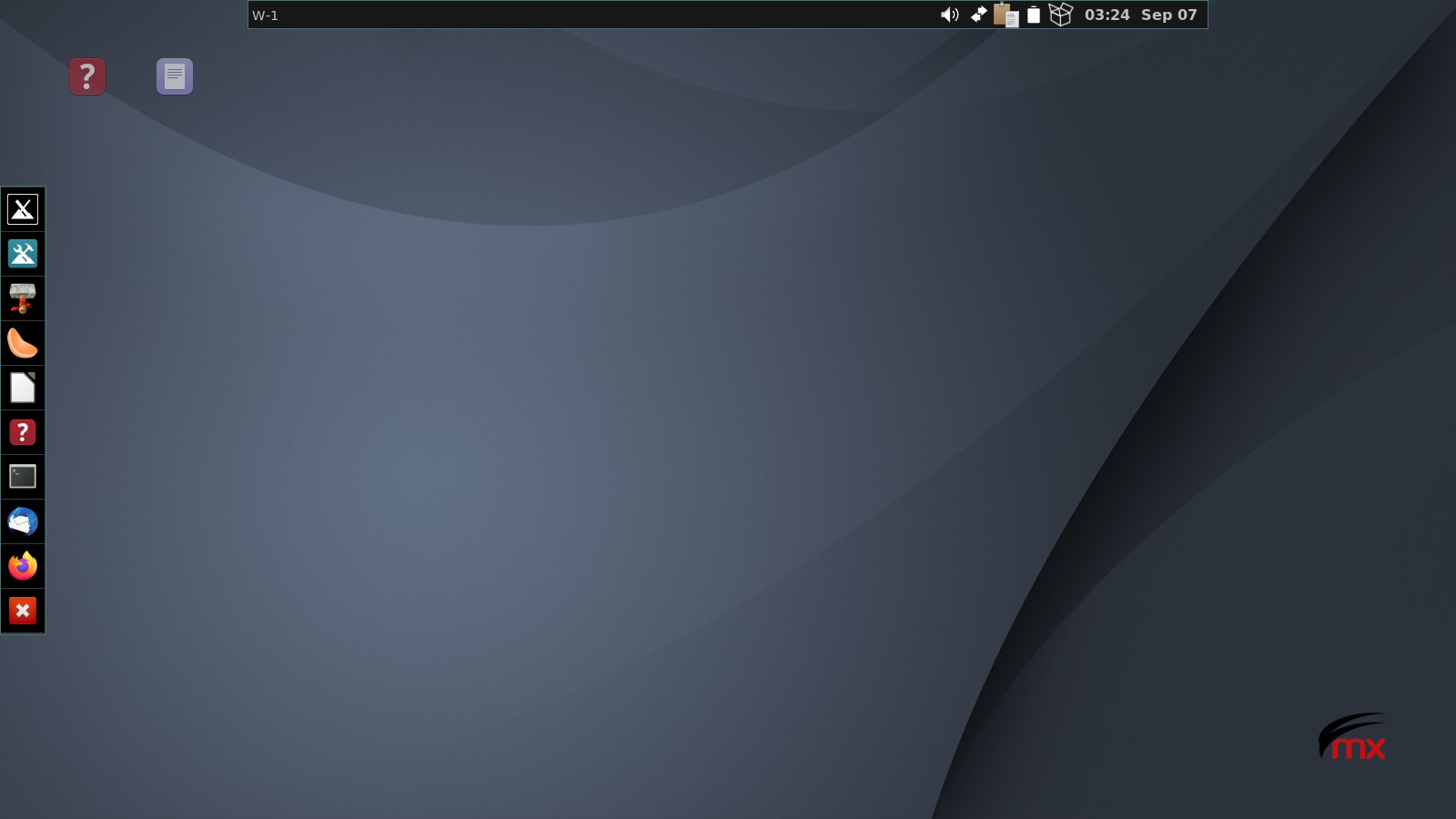Viewport: 1456px width, 819px height.
Task: Open the help question mark desktop icon
Action: [87, 76]
